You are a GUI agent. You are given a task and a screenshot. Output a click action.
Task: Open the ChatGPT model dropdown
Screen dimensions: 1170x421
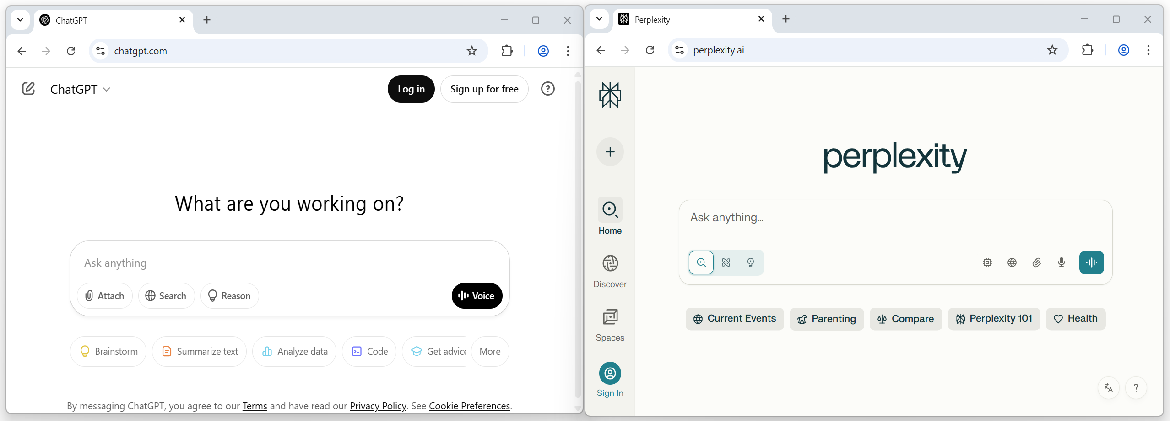(x=81, y=89)
